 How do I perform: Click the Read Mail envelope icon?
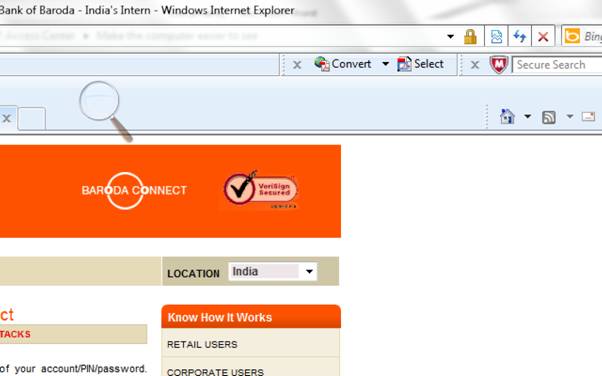point(588,116)
